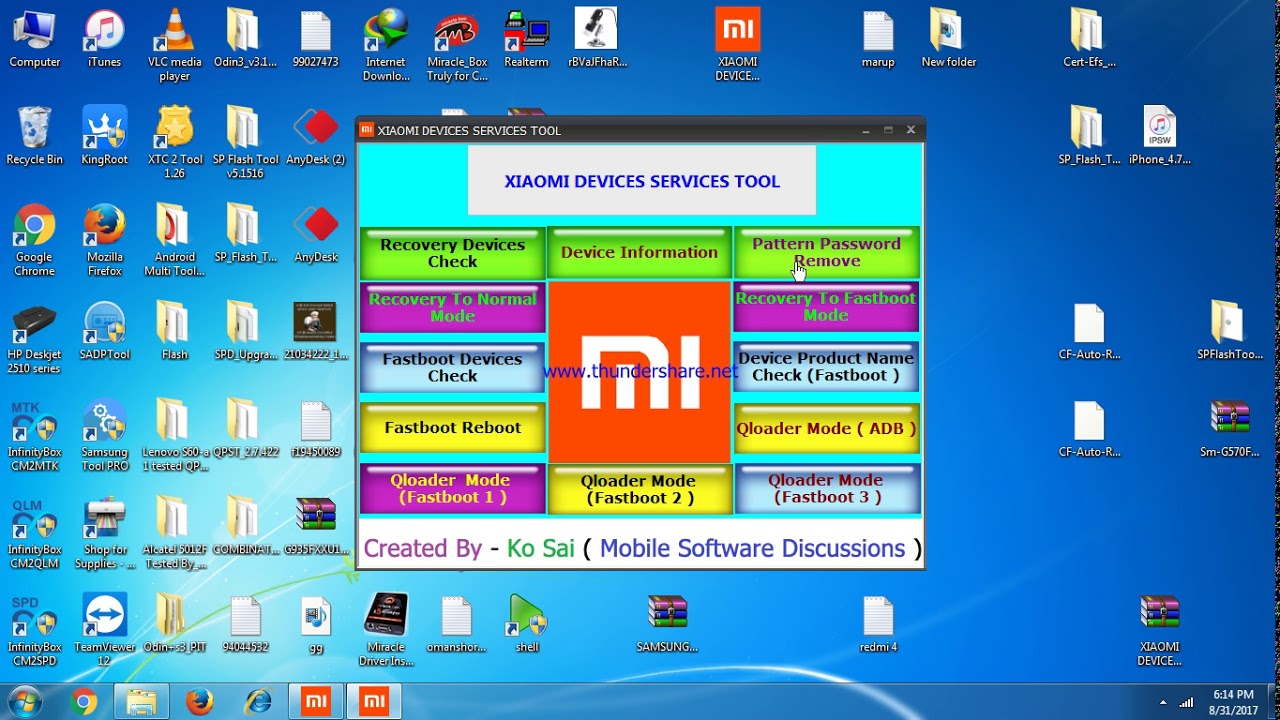Image resolution: width=1280 pixels, height=720 pixels.
Task: Select Internet Download Manager shortcut
Action: click(x=386, y=45)
